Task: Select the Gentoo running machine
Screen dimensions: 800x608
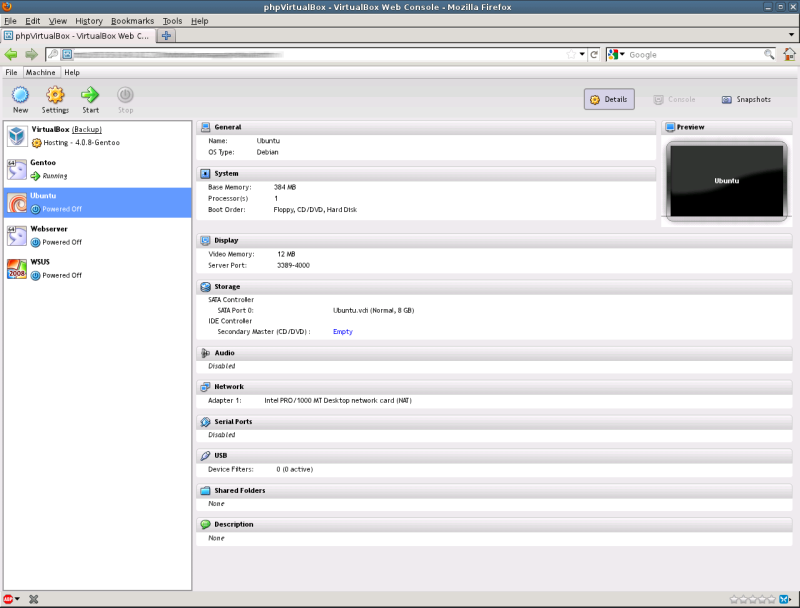Action: 97,169
